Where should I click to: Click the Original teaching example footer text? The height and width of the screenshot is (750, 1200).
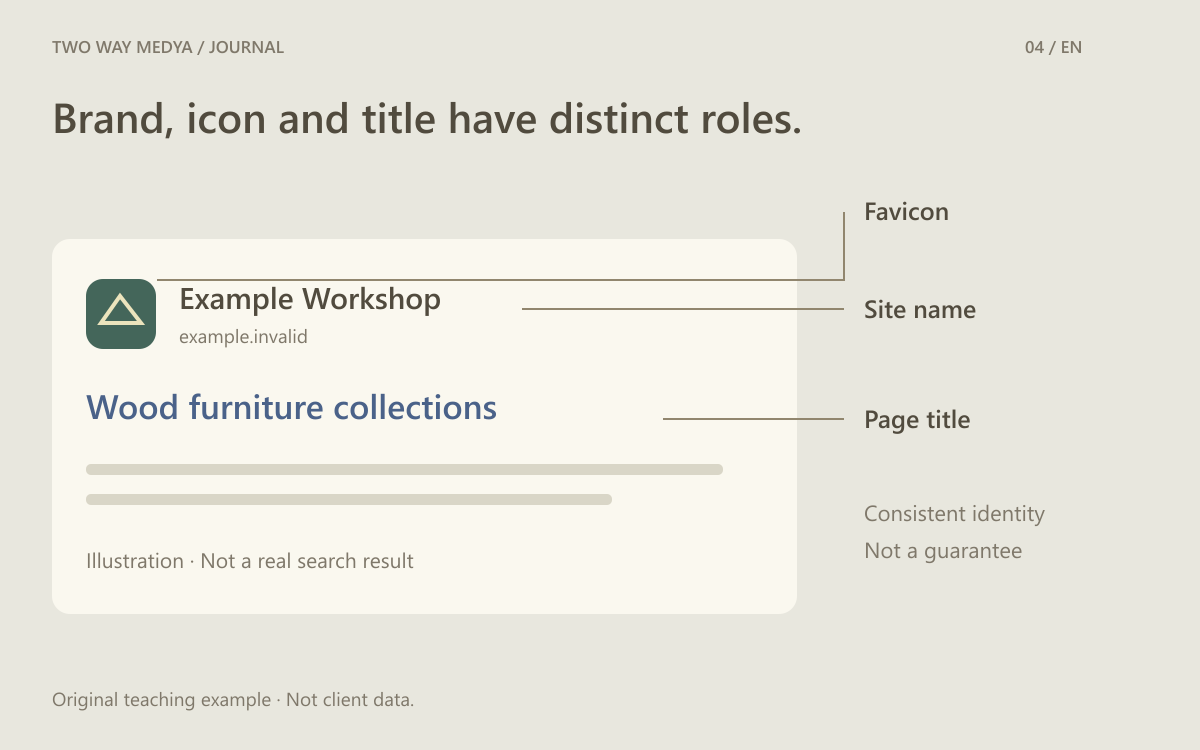(x=233, y=700)
